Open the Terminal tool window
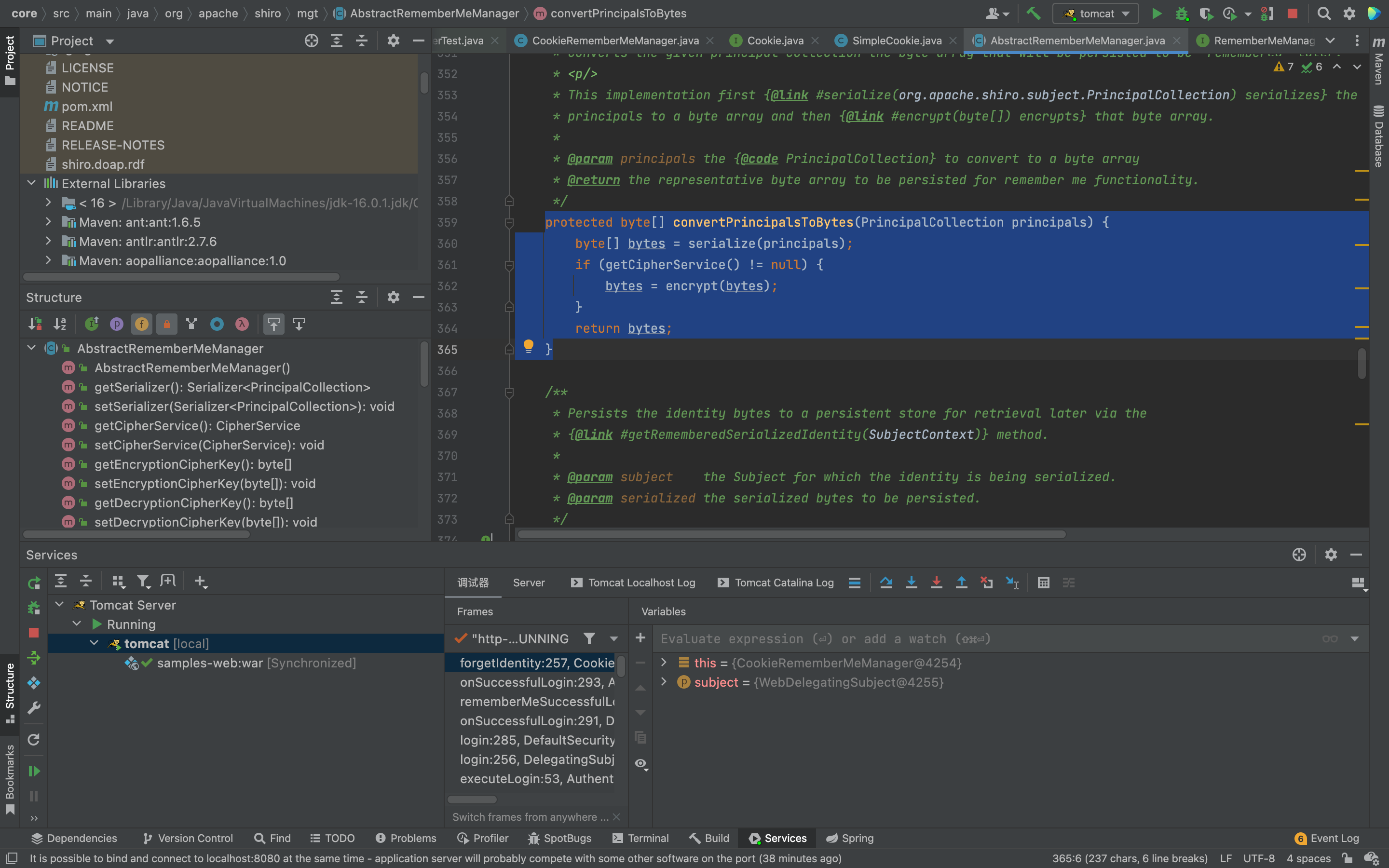 pos(640,838)
